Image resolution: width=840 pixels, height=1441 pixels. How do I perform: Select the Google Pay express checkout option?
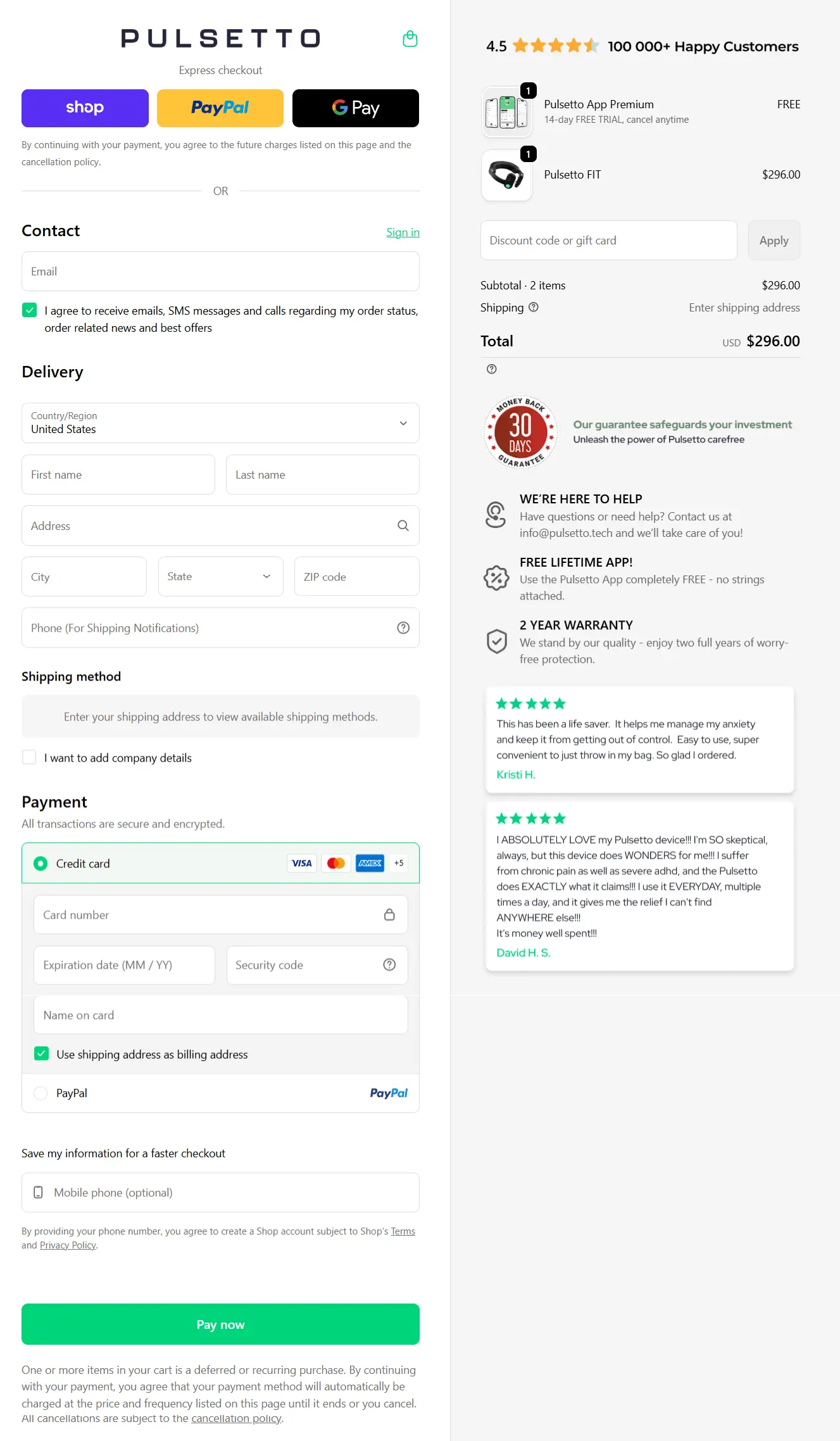pyautogui.click(x=355, y=108)
